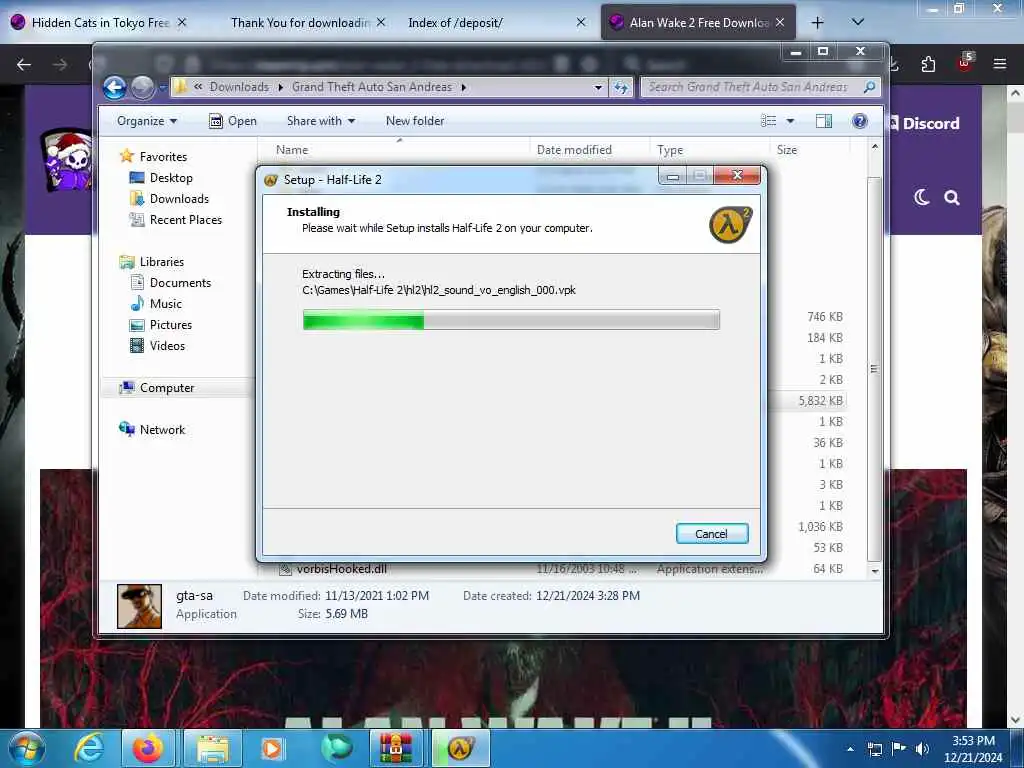Screen dimensions: 1024x768
Task: Open WinRAR taskbar icon
Action: pyautogui.click(x=396, y=748)
